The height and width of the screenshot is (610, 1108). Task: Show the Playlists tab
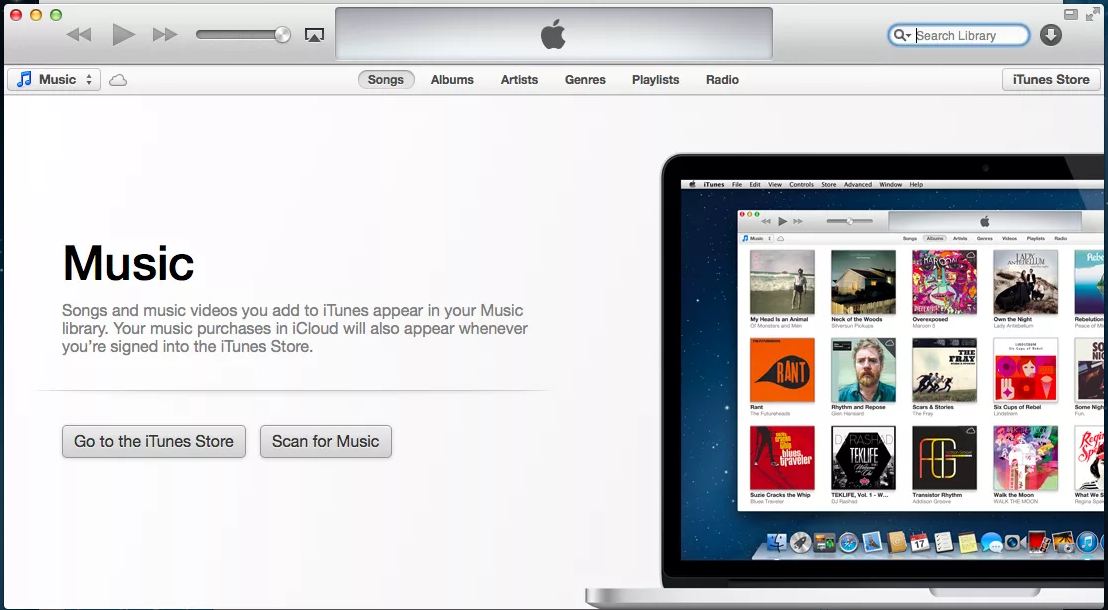coord(655,80)
